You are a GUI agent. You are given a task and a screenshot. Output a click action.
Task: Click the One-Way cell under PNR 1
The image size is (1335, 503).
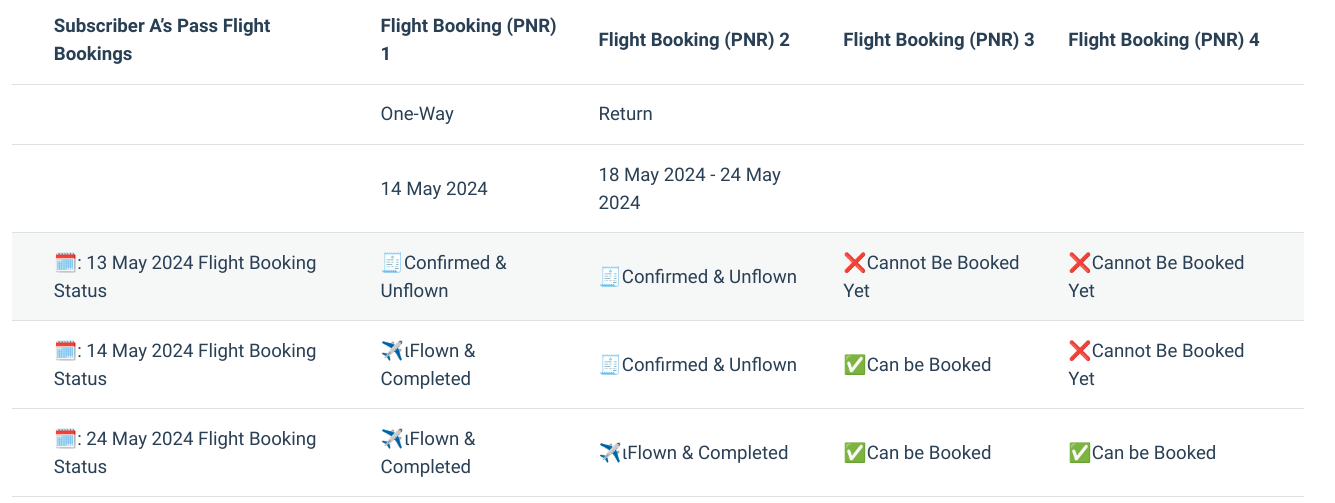coord(417,114)
